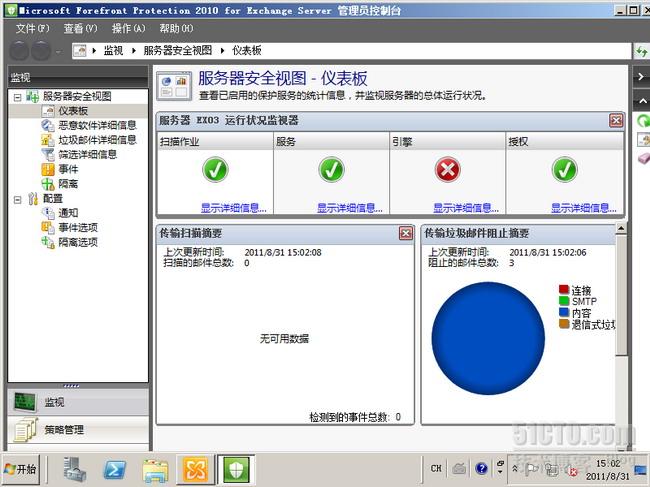Collapse the right pane section chevron
Image resolution: width=650 pixels, height=487 pixels.
pos(643,101)
